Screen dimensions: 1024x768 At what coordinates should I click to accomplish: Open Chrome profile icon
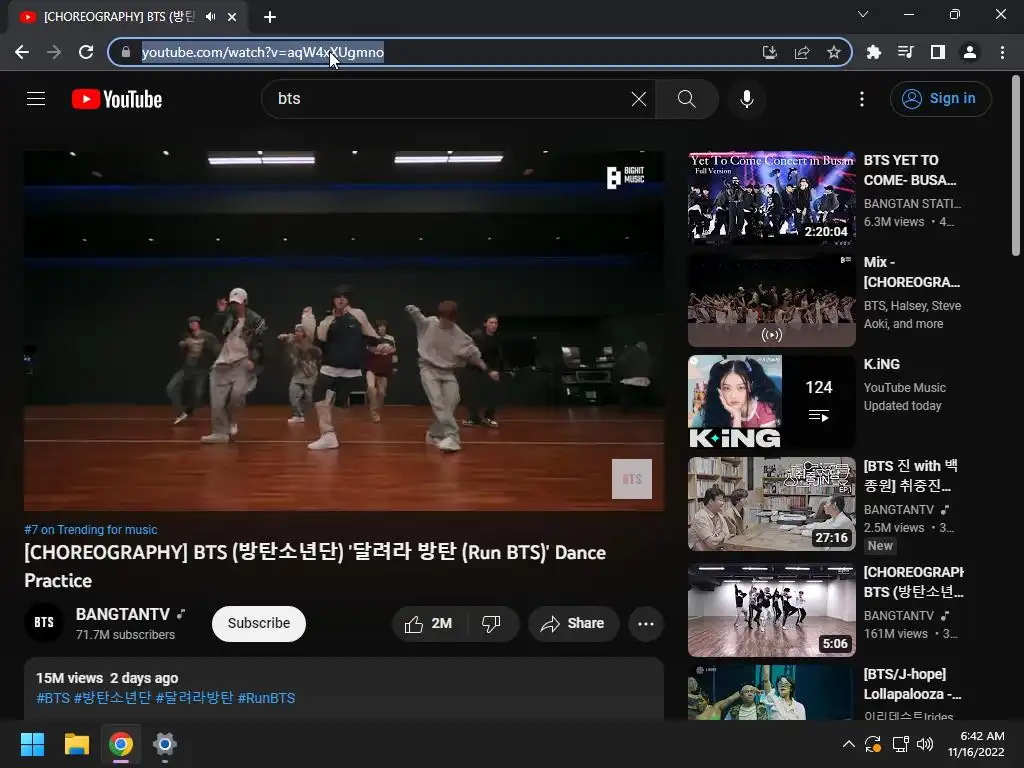[x=970, y=52]
